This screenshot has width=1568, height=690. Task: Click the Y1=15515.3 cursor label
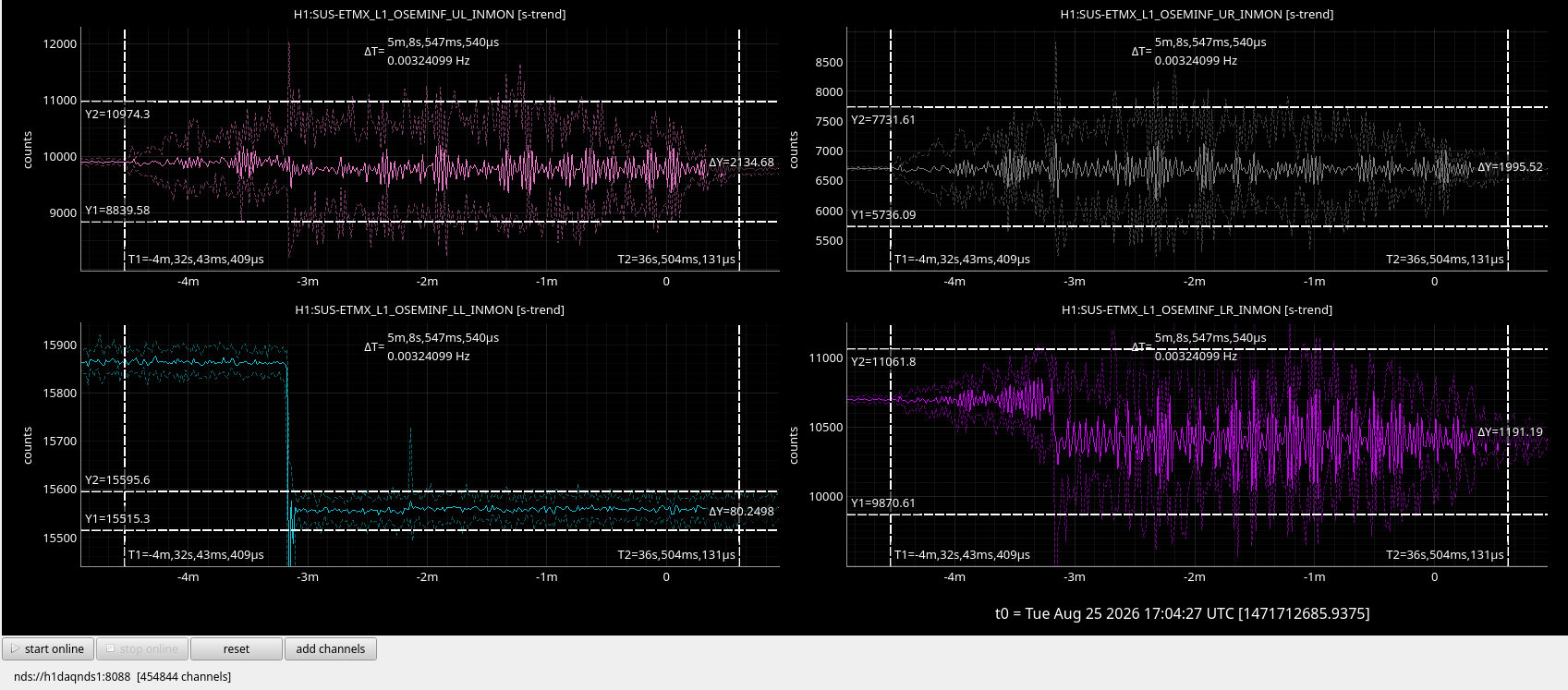(117, 518)
